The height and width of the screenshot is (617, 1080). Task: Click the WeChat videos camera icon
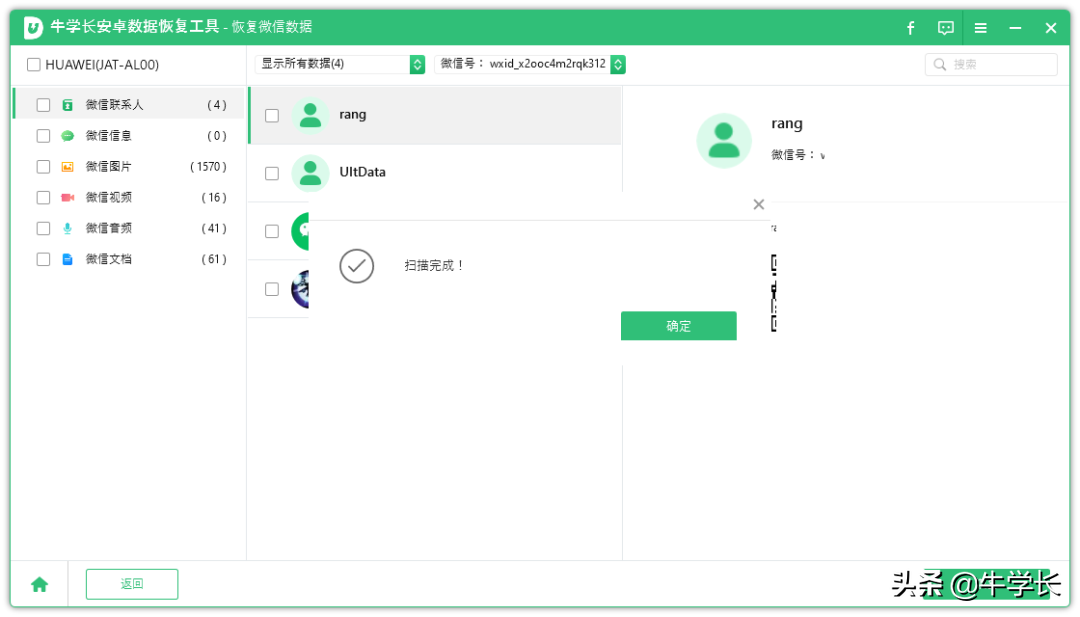coord(68,198)
